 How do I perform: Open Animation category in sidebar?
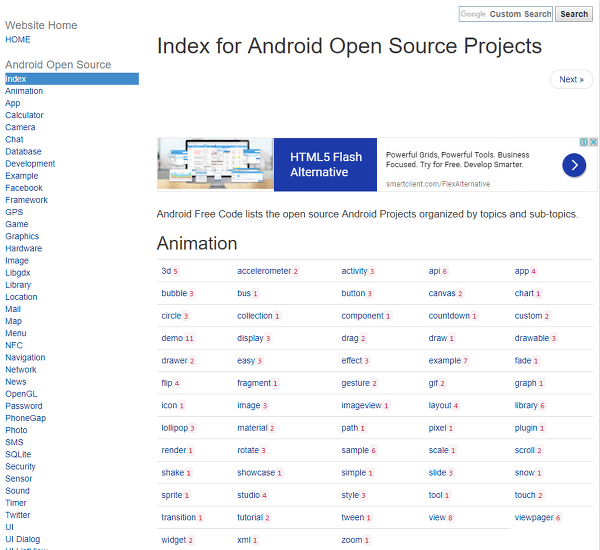24,91
